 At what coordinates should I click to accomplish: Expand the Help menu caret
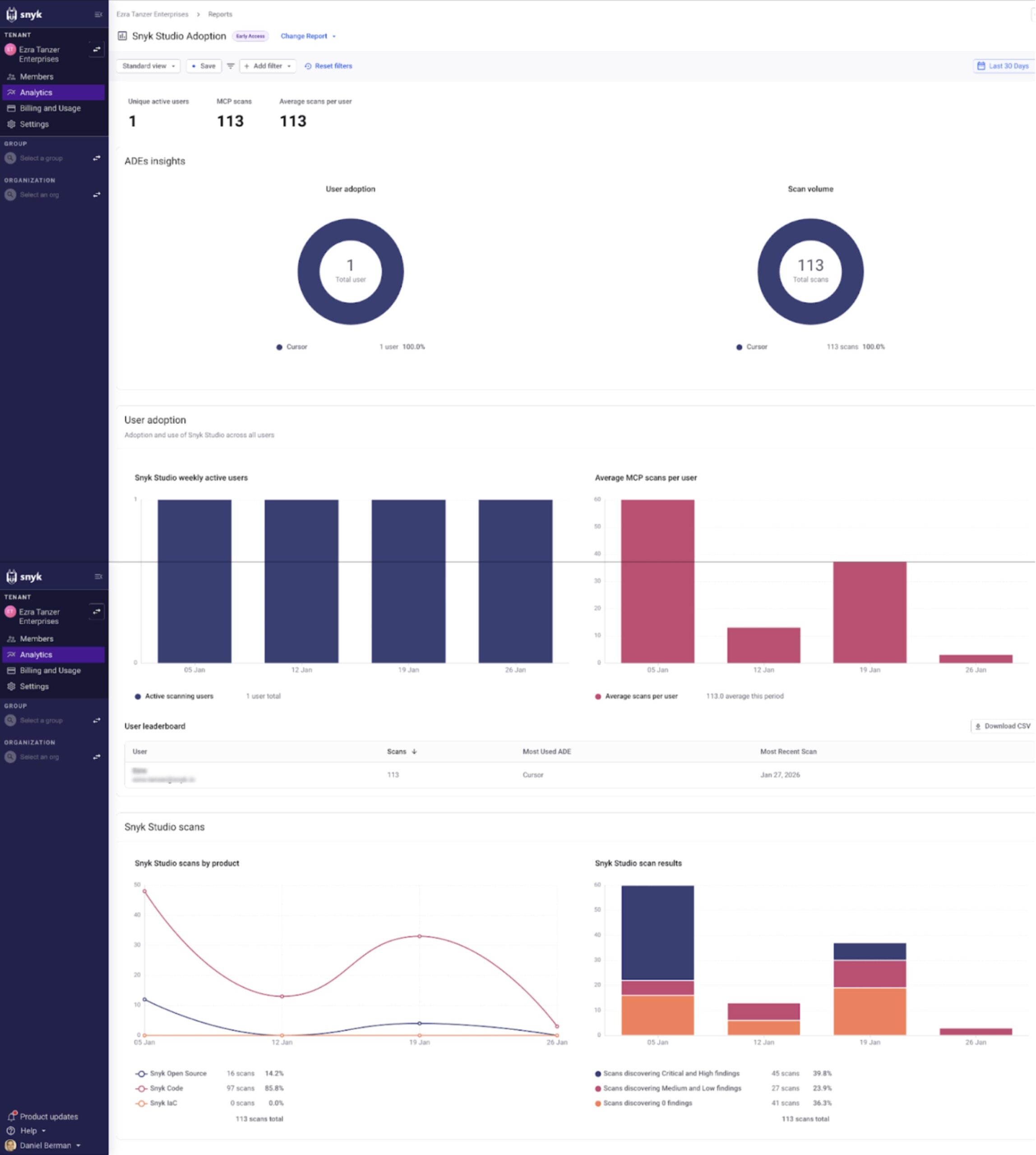tap(43, 1131)
